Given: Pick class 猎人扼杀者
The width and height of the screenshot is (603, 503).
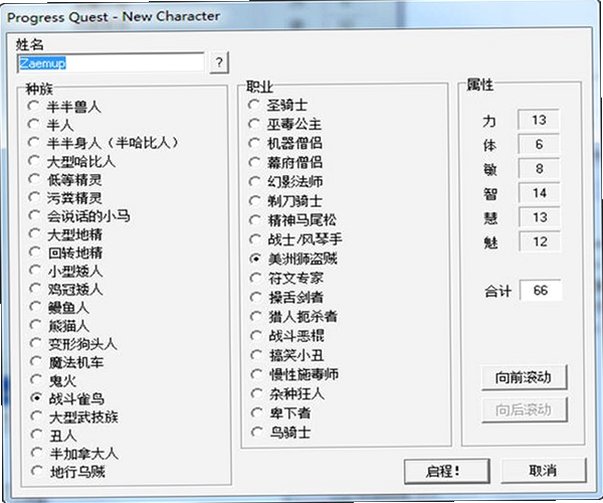Looking at the screenshot, I should coord(294,316).
